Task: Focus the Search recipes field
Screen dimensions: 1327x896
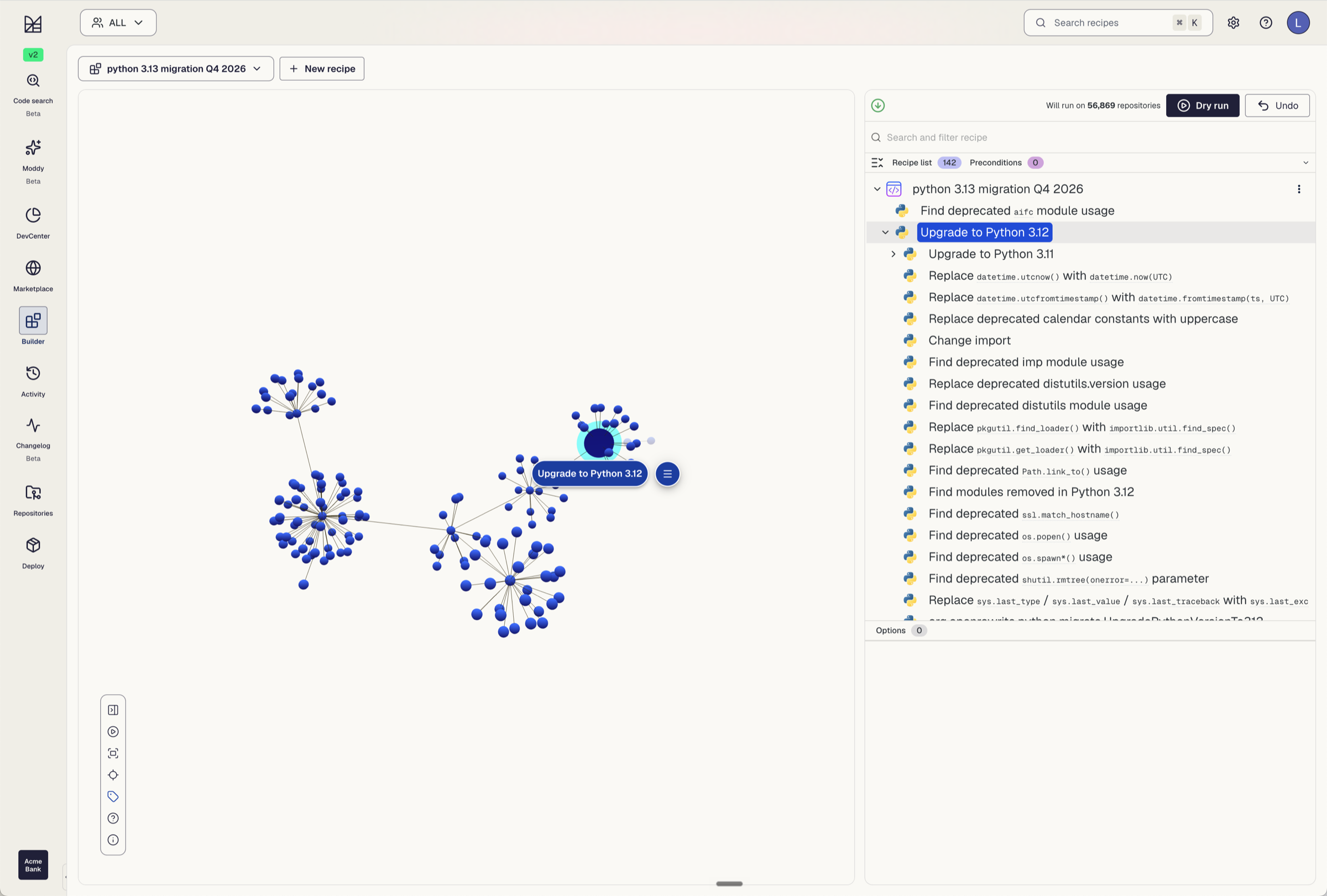Action: (x=1118, y=23)
